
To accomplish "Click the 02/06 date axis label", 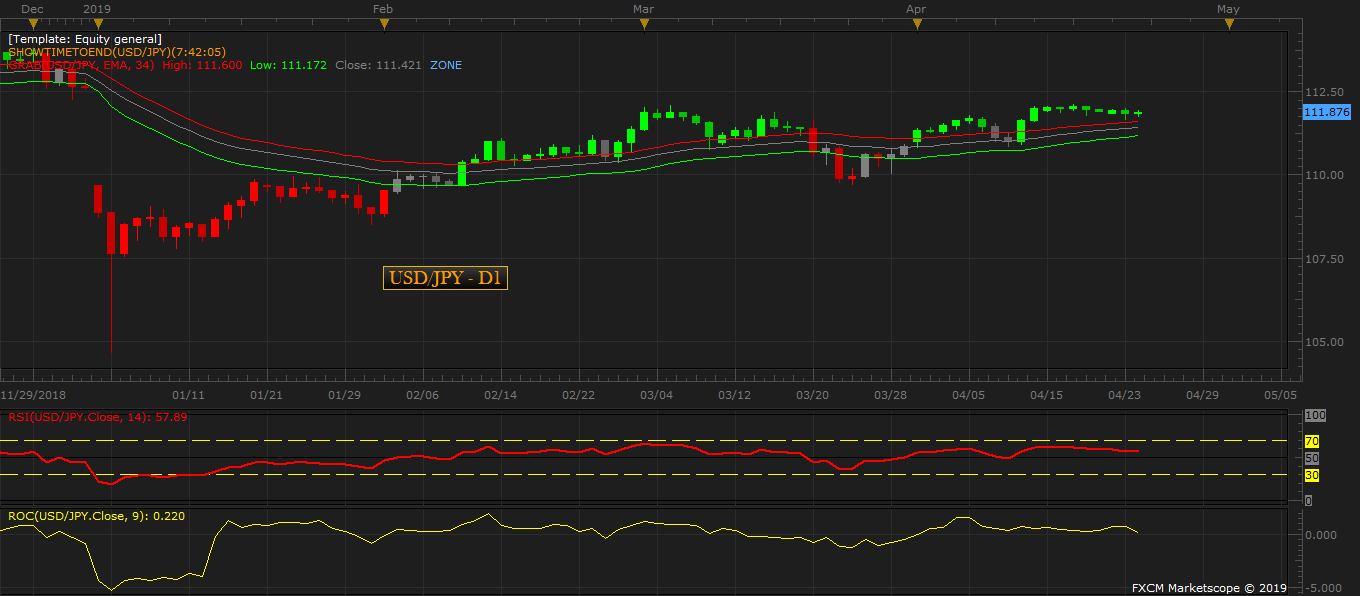I will (422, 395).
